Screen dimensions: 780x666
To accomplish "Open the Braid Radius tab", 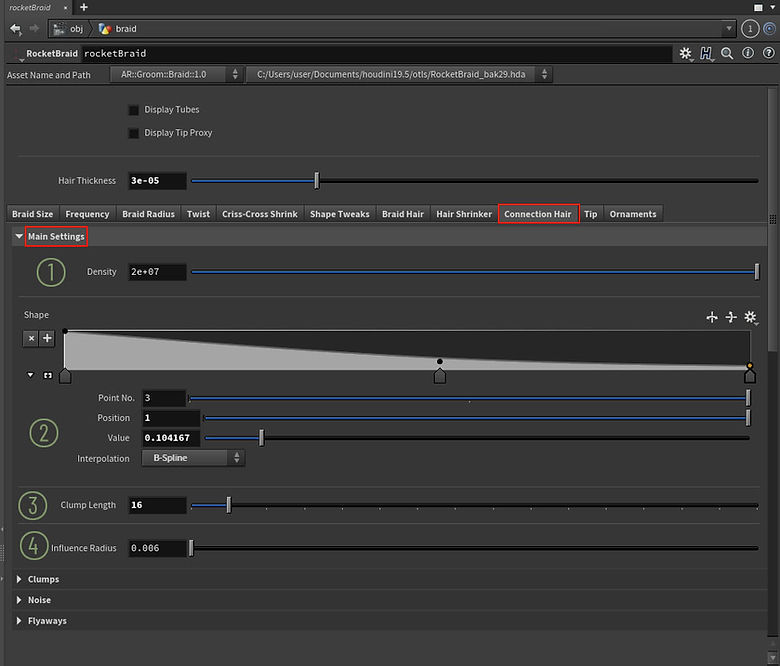I will pyautogui.click(x=148, y=214).
